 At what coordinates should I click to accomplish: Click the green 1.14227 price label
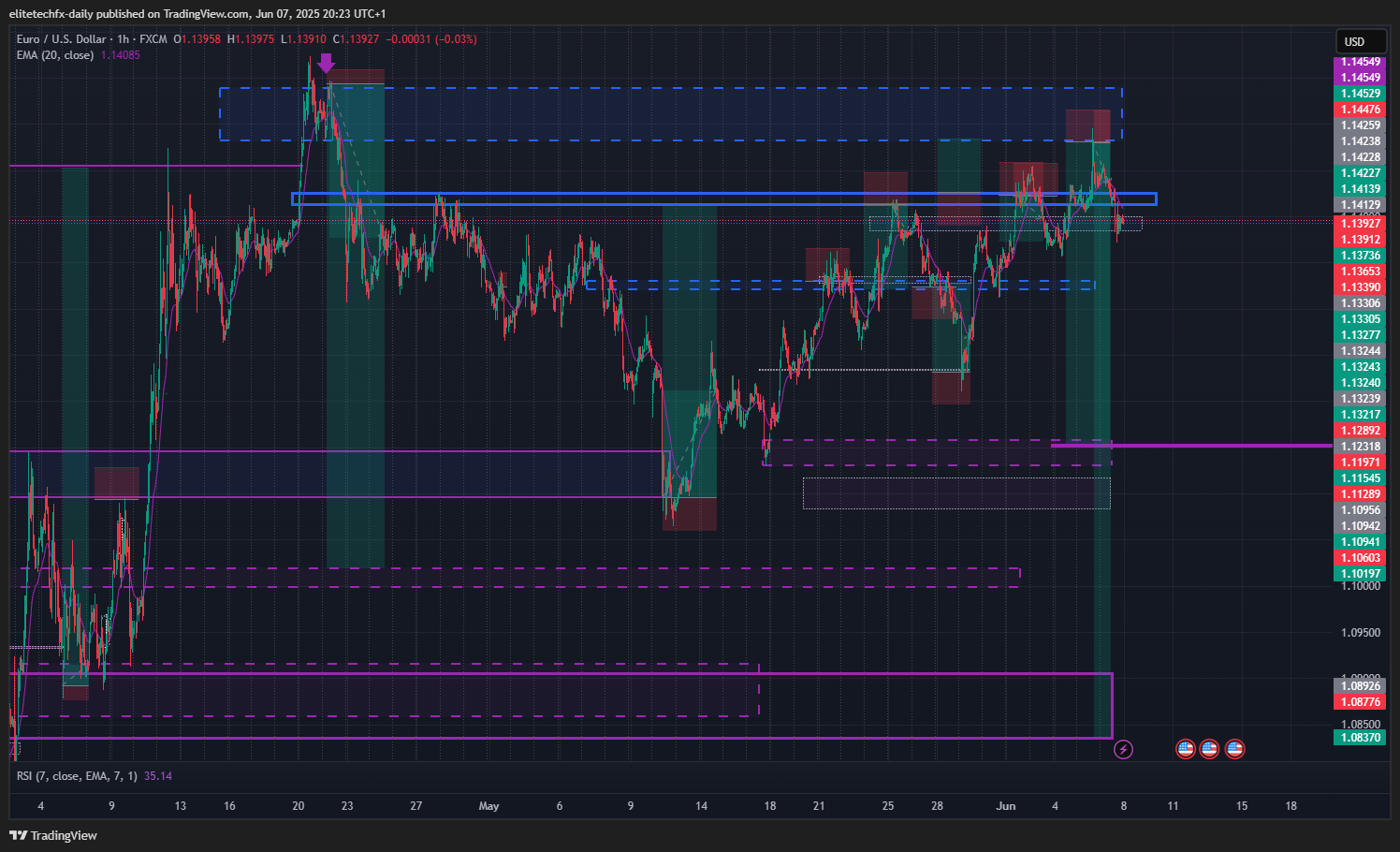[x=1360, y=173]
